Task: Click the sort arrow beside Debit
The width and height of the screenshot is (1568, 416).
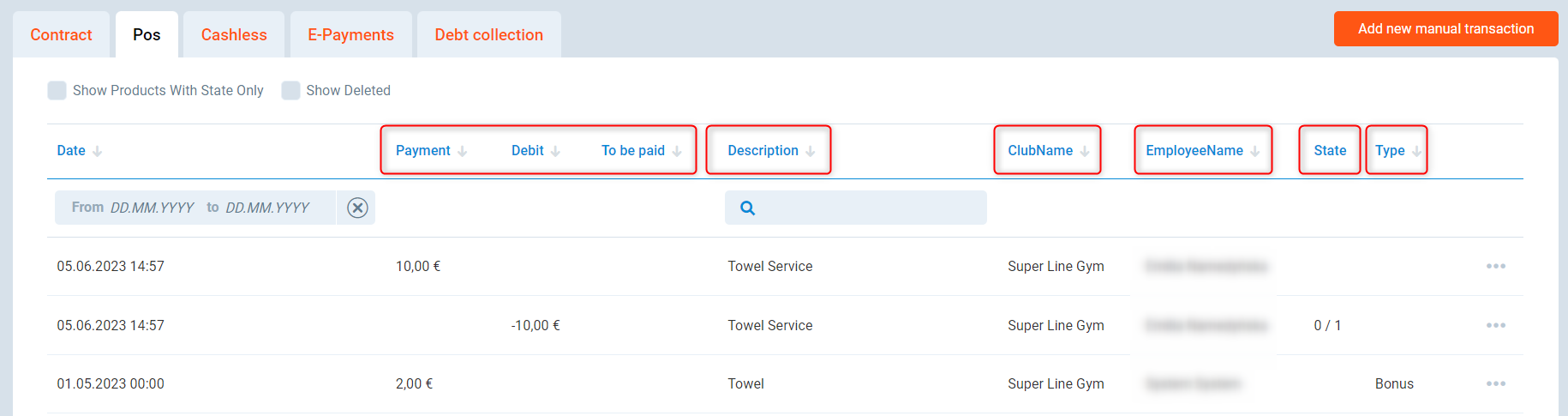Action: (x=555, y=152)
